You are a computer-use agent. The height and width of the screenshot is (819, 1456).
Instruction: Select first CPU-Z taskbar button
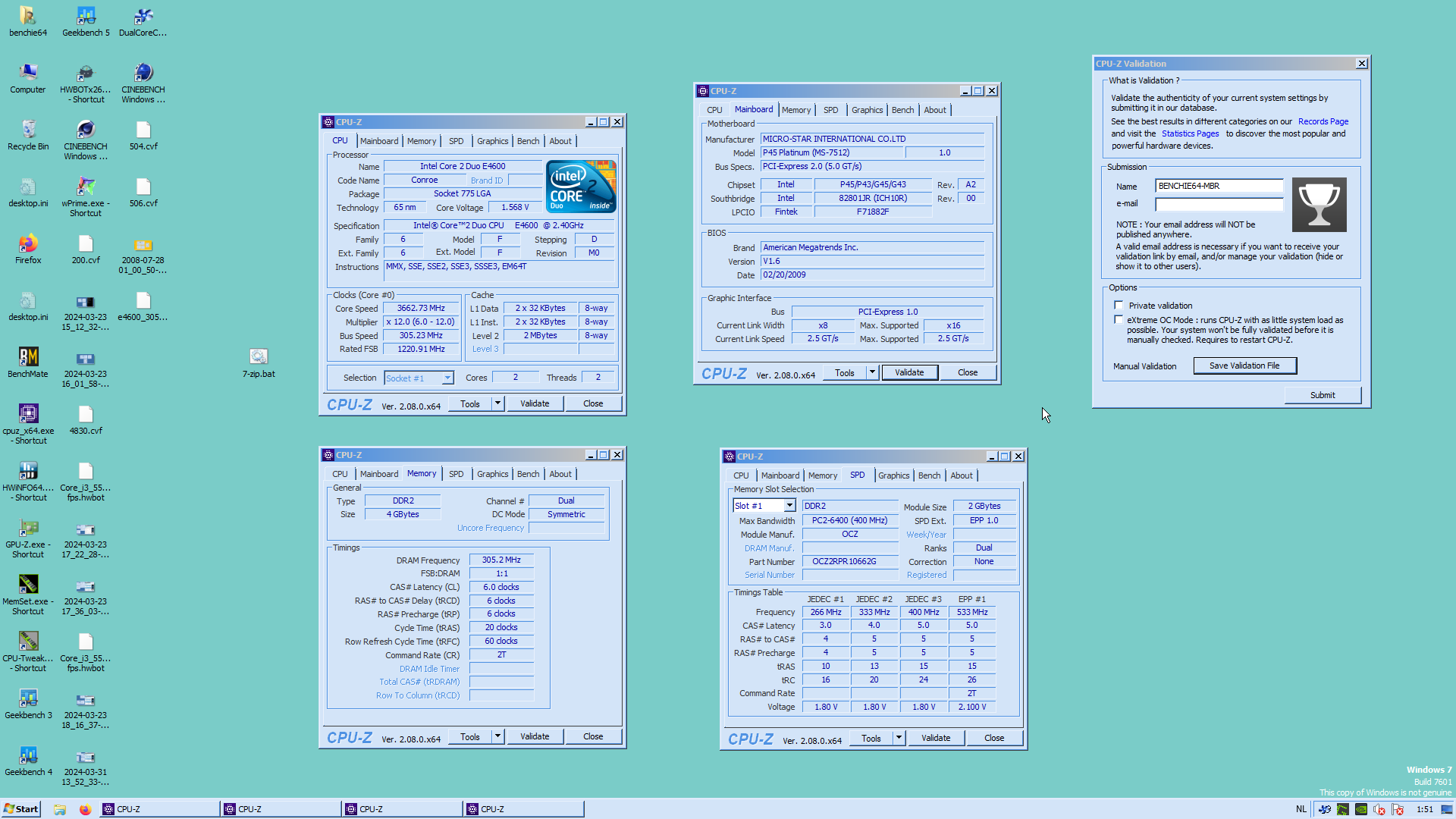[x=159, y=809]
